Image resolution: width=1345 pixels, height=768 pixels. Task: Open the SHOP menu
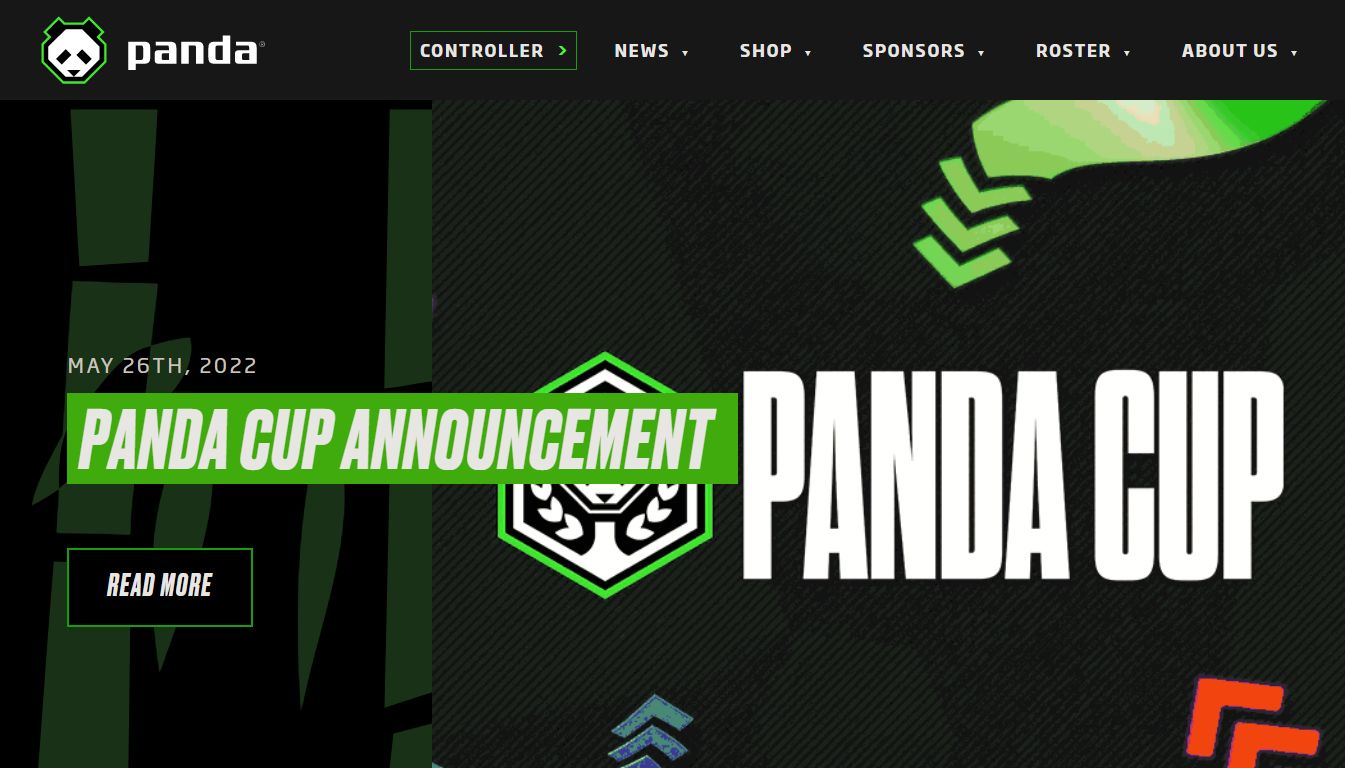(x=766, y=51)
